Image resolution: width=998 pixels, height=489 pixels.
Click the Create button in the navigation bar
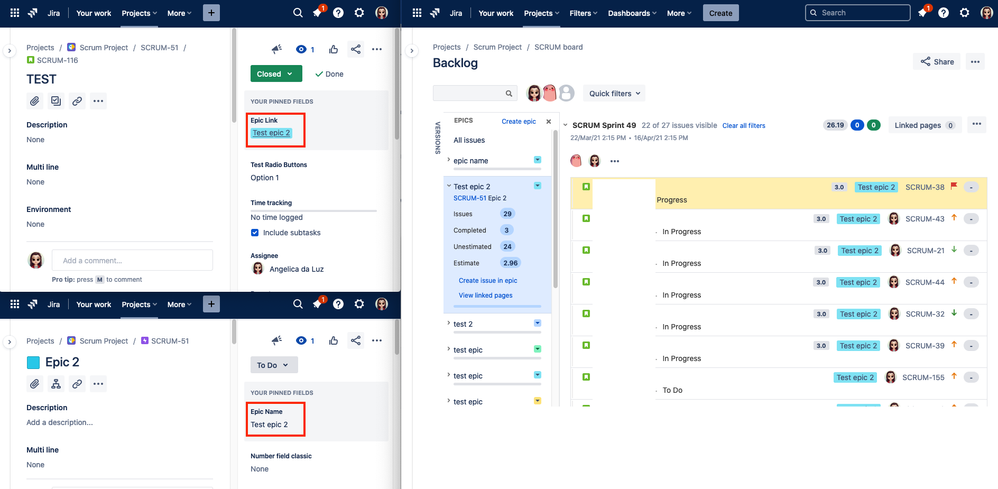719,13
